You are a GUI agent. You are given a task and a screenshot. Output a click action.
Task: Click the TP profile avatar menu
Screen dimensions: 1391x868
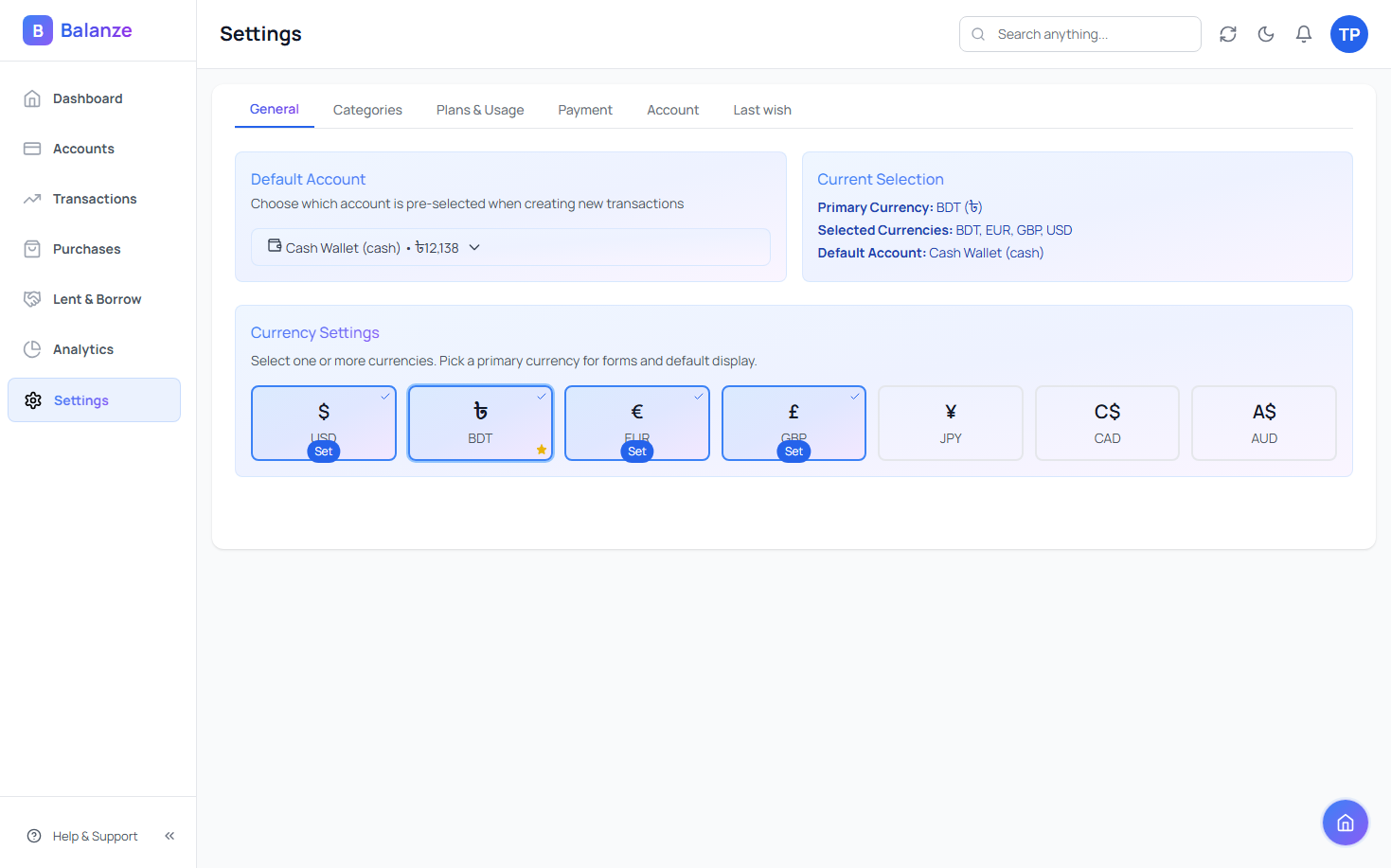point(1348,34)
